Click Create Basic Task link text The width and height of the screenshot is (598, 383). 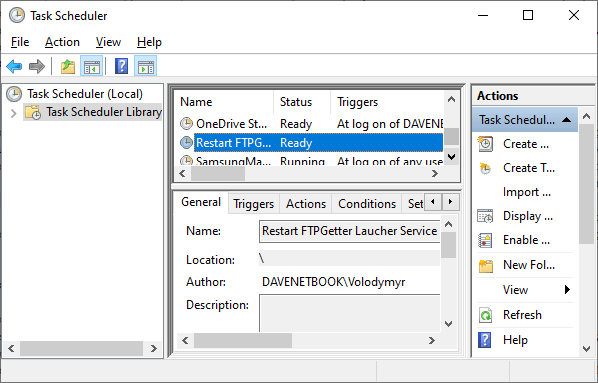[526, 144]
